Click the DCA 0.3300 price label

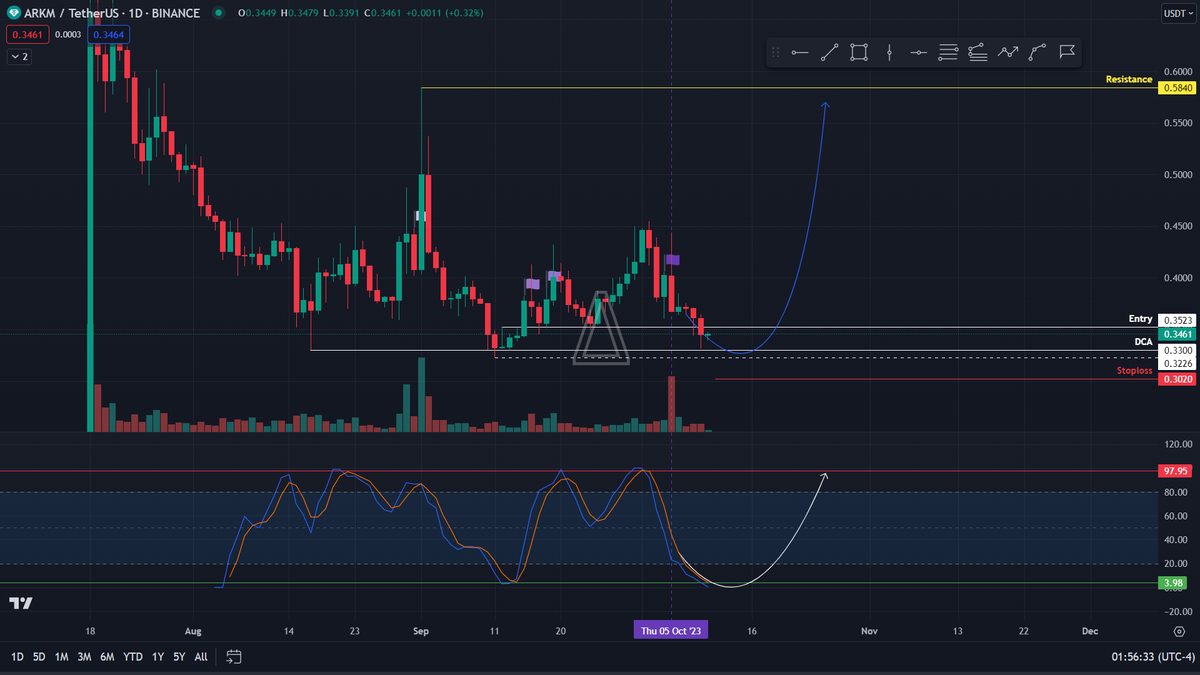pos(1175,351)
